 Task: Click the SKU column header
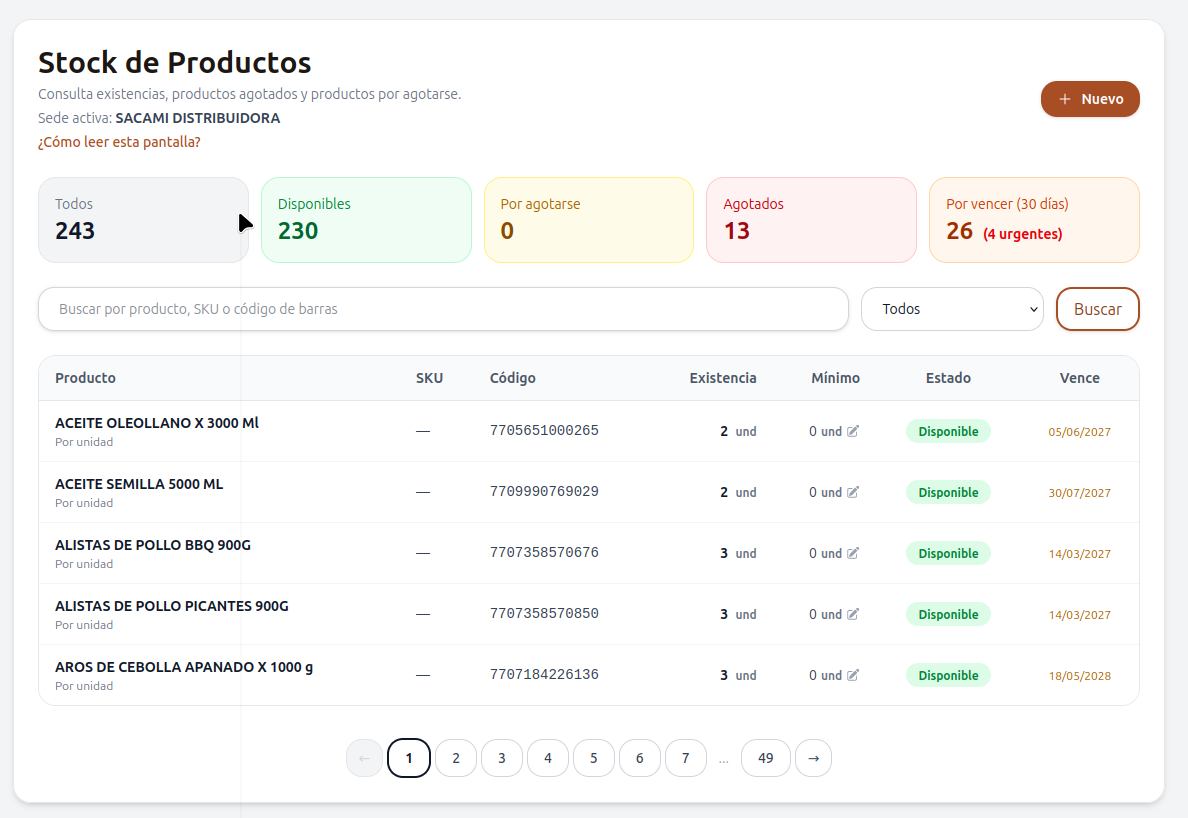430,378
